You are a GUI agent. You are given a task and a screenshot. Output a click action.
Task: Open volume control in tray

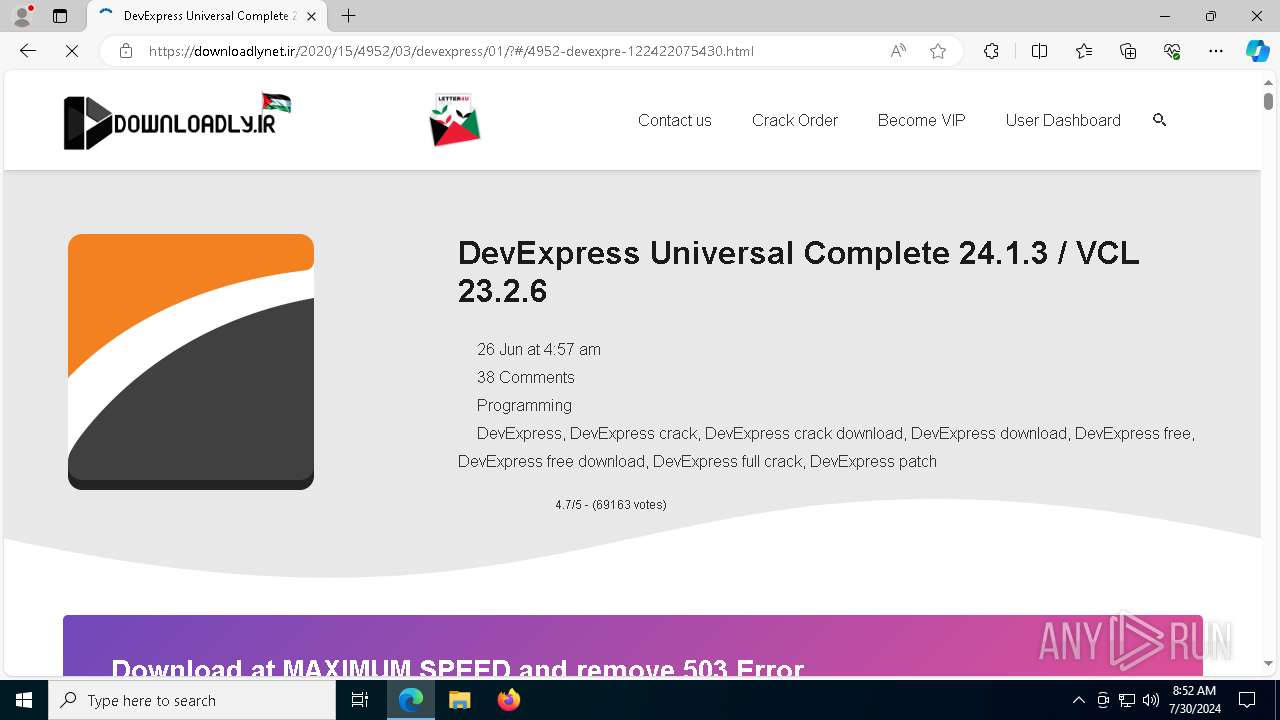click(x=1151, y=700)
